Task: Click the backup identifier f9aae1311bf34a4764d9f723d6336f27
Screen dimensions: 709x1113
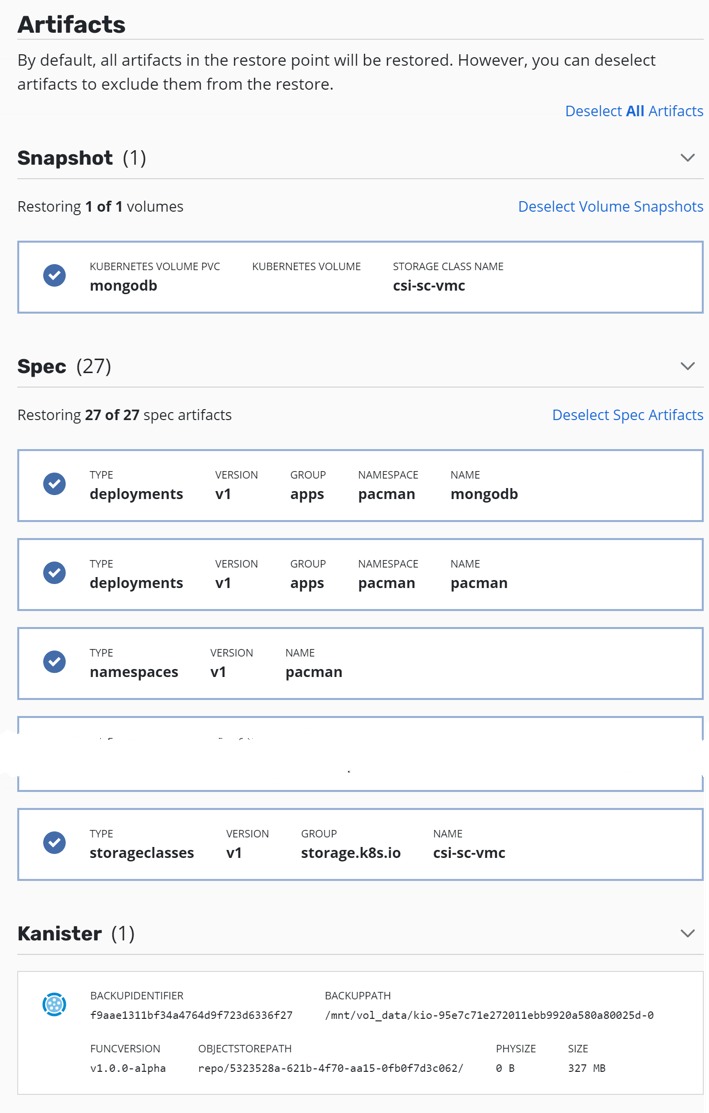Action: pyautogui.click(x=191, y=1015)
